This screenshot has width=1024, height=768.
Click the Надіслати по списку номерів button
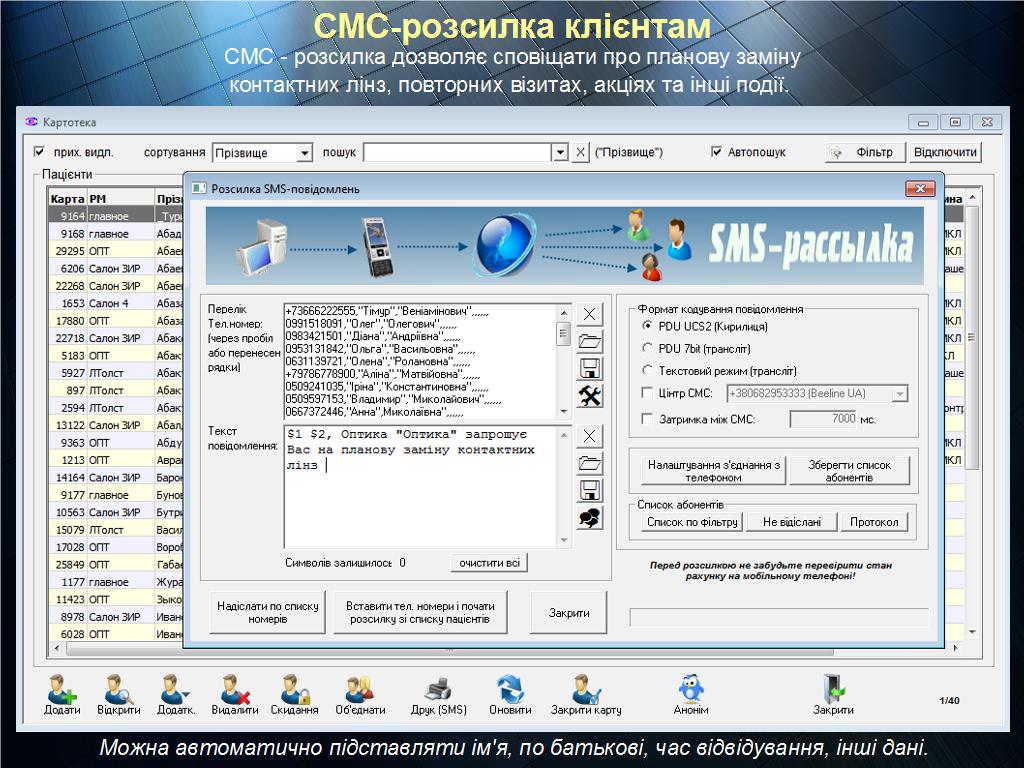click(268, 612)
